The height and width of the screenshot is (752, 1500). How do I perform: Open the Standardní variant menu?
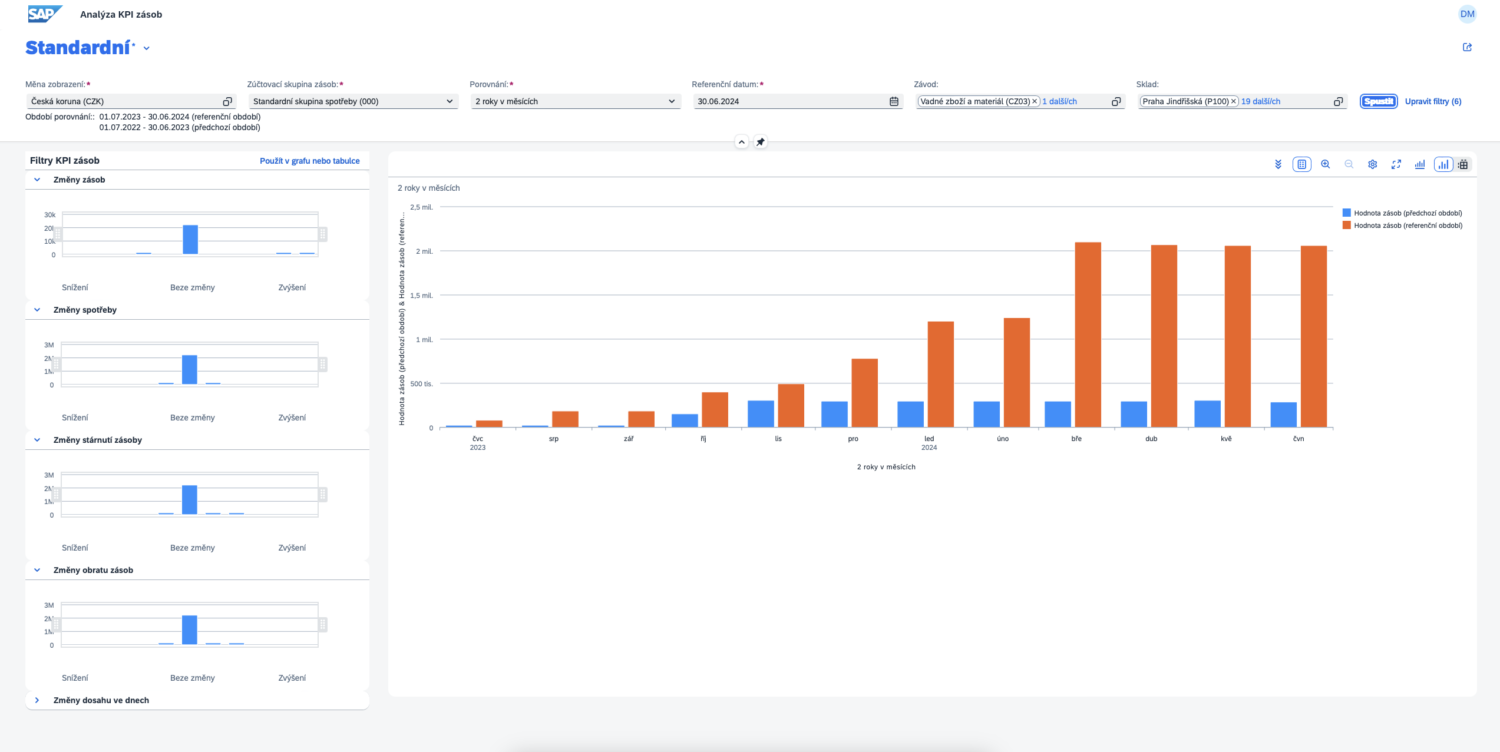click(146, 48)
